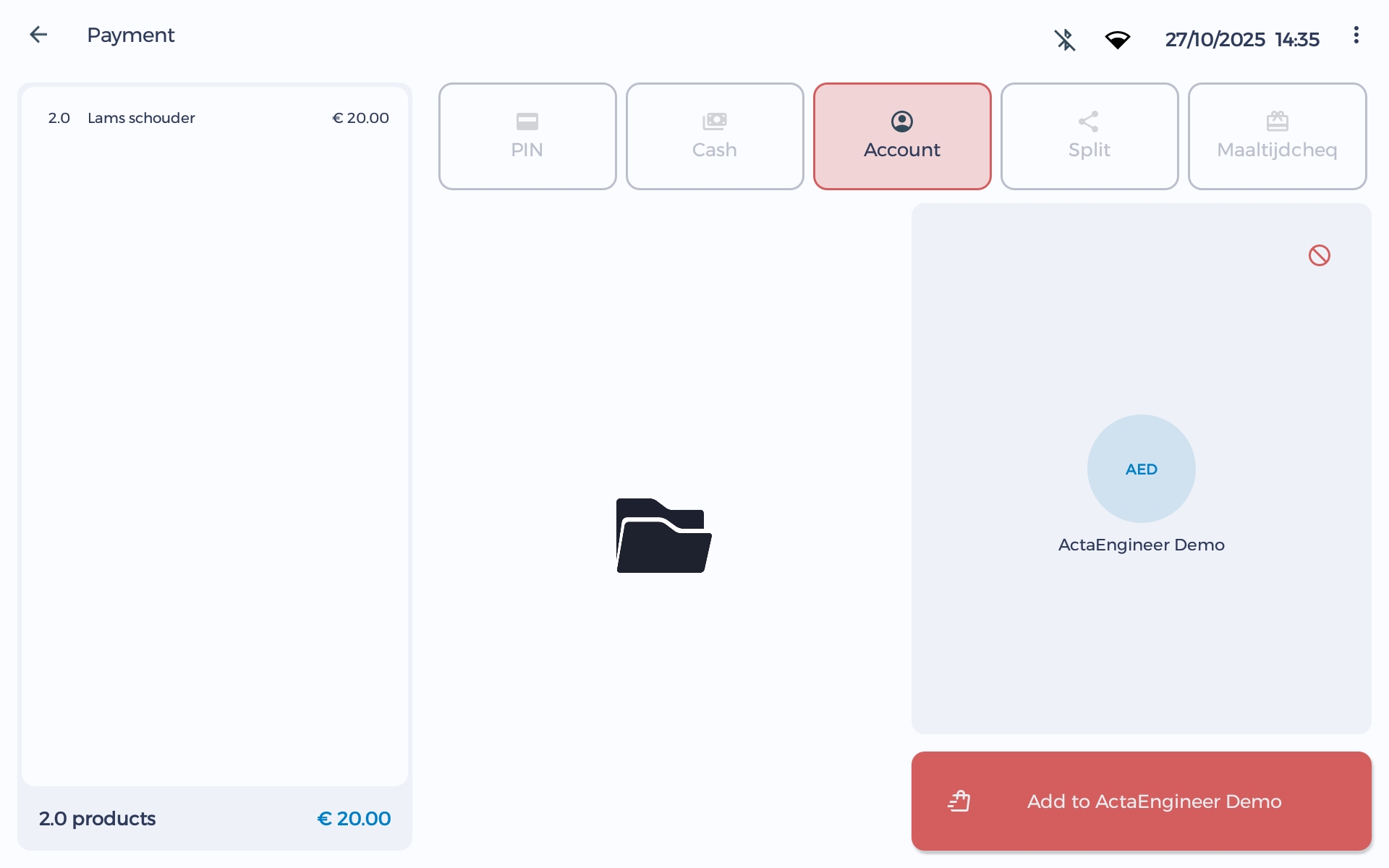Click the red cancel account icon
This screenshot has height=868, width=1389.
click(1319, 255)
